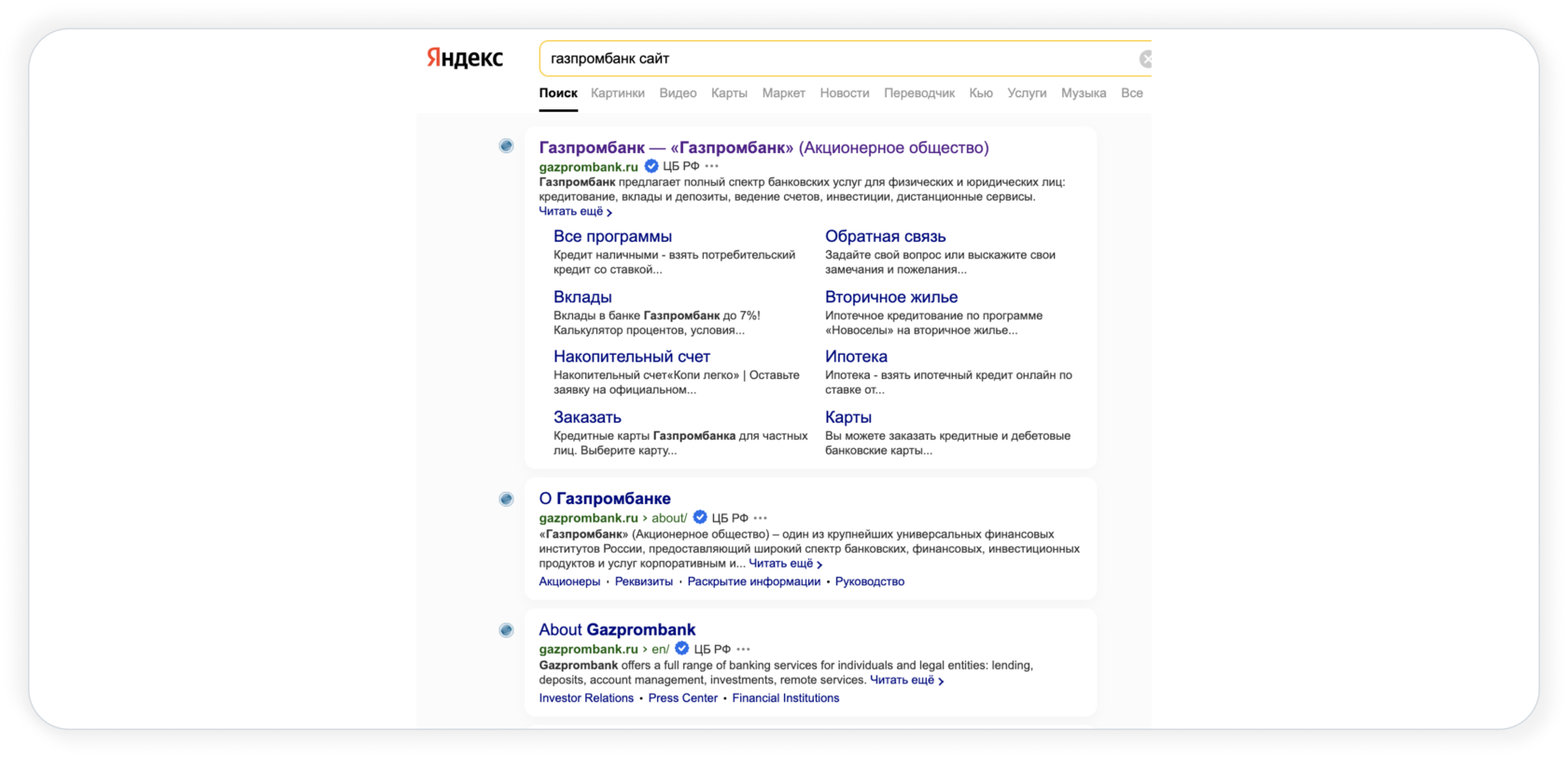1568x758 pixels.
Task: Click the snippet text starting Ипотечное кредитование по программе
Action: (934, 323)
